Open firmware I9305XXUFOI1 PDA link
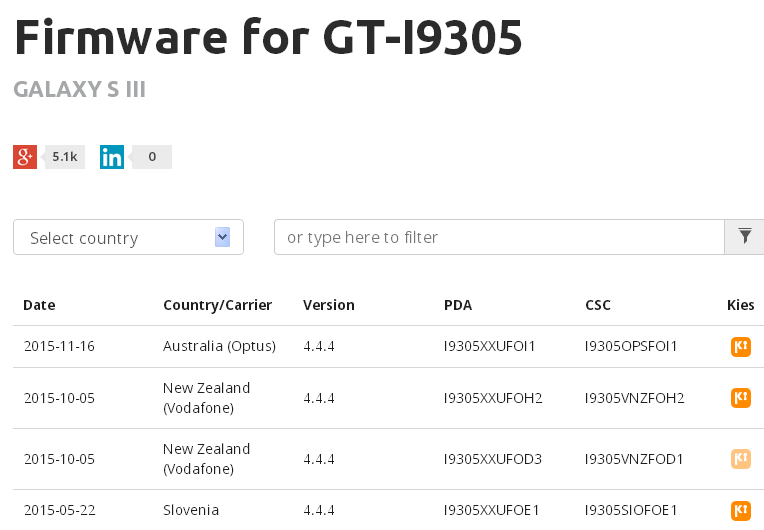764x530 pixels. click(x=490, y=347)
